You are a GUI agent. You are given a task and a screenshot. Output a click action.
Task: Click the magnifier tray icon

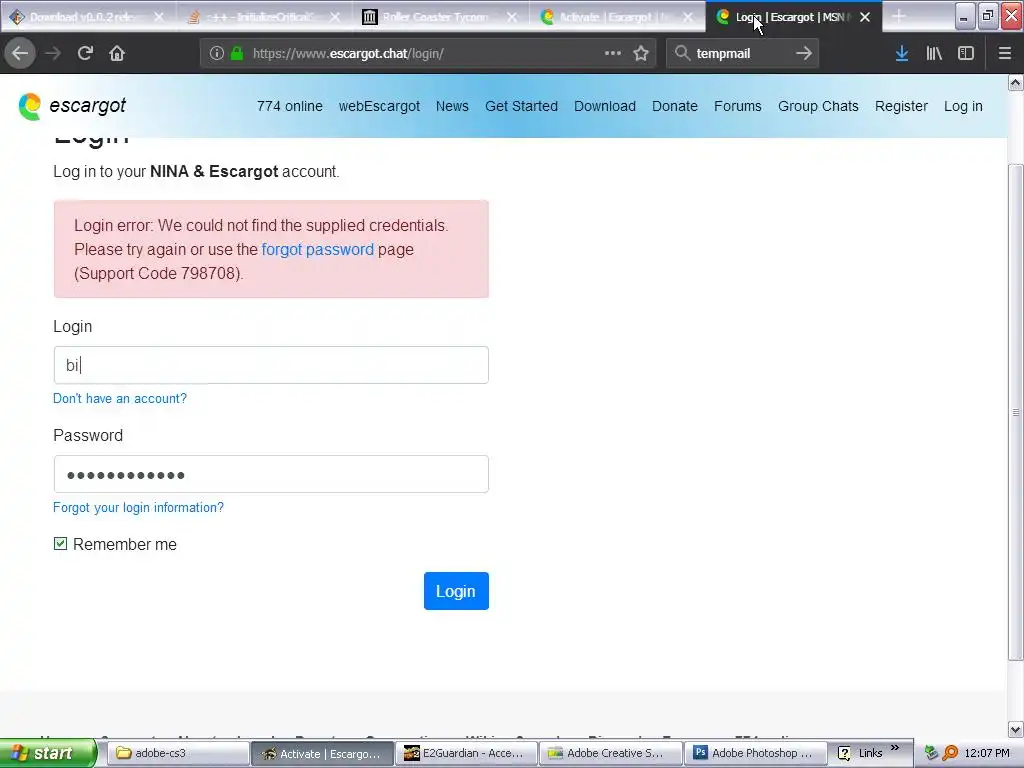point(950,753)
